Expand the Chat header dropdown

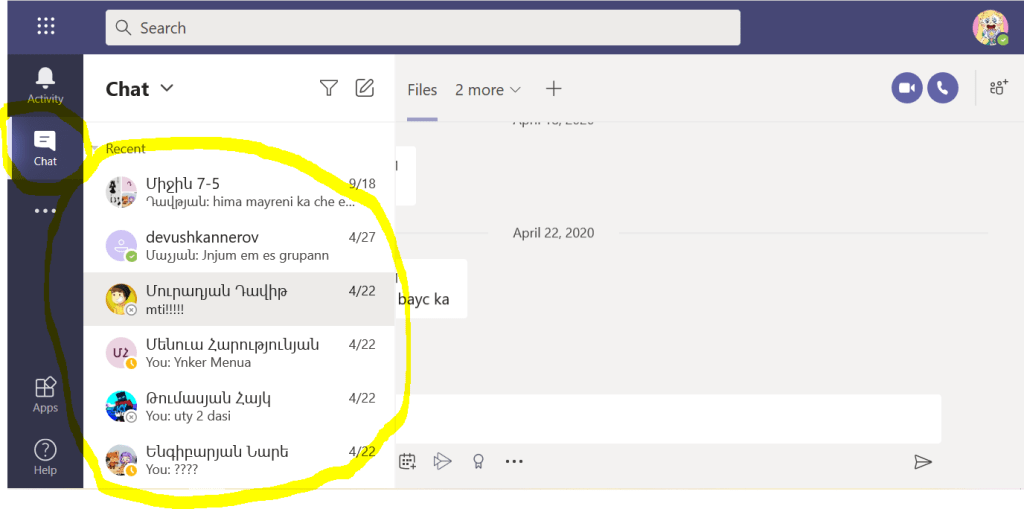[167, 88]
